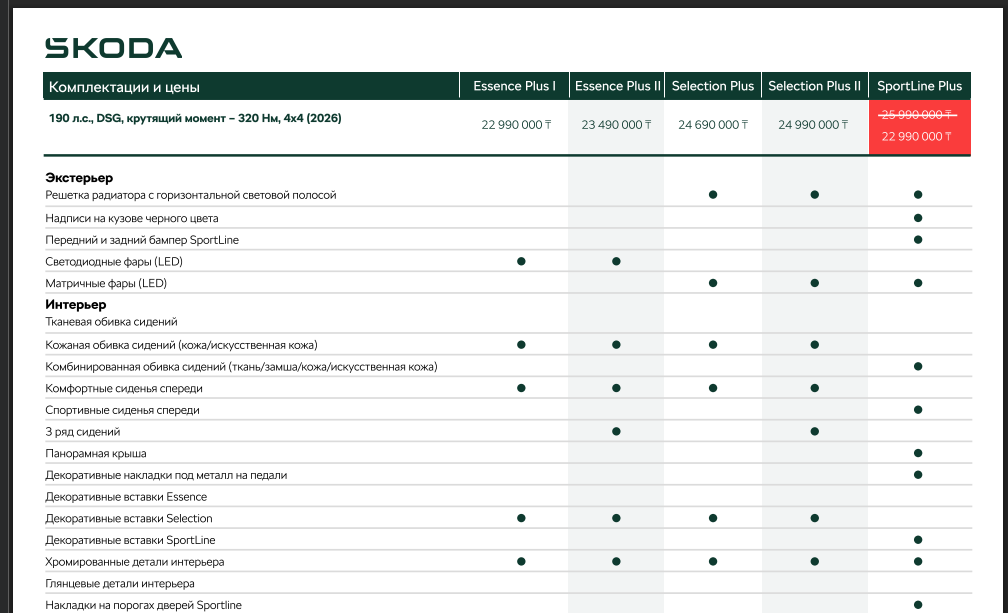
Task: Click 'Декоративные вставки Essence' row label
Action: click(126, 497)
